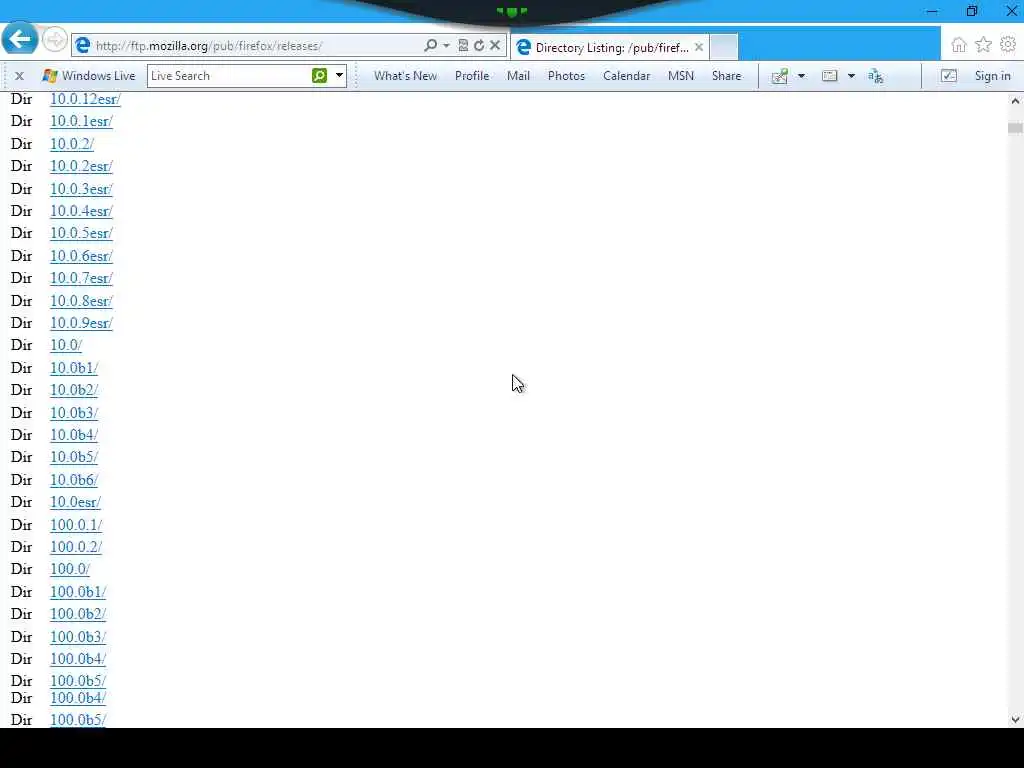This screenshot has width=1024, height=768.
Task: Open MSN in Windows Live toolbar
Action: click(x=680, y=76)
